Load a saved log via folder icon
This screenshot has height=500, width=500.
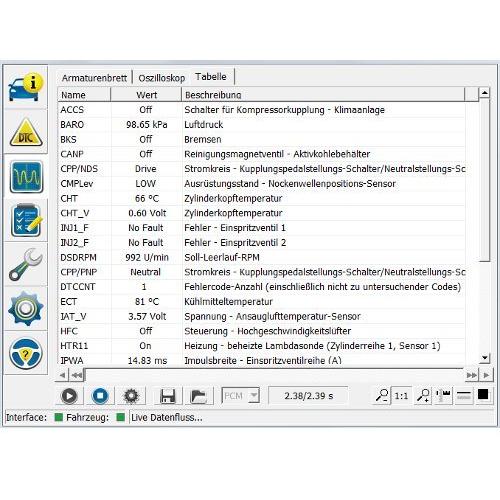[198, 396]
